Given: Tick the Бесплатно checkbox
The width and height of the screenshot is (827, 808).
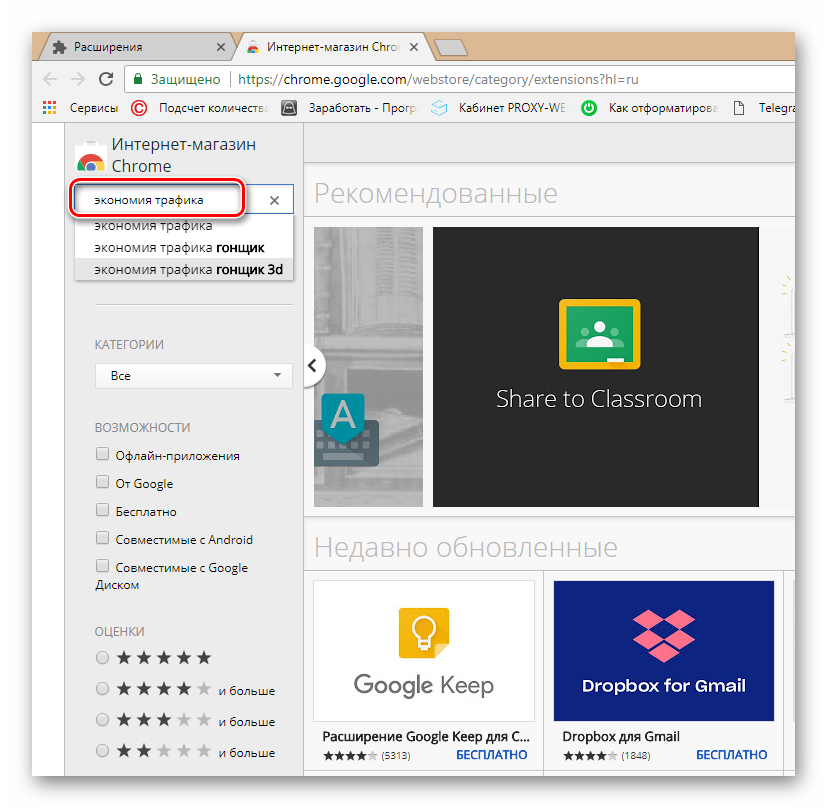Looking at the screenshot, I should click(x=102, y=510).
